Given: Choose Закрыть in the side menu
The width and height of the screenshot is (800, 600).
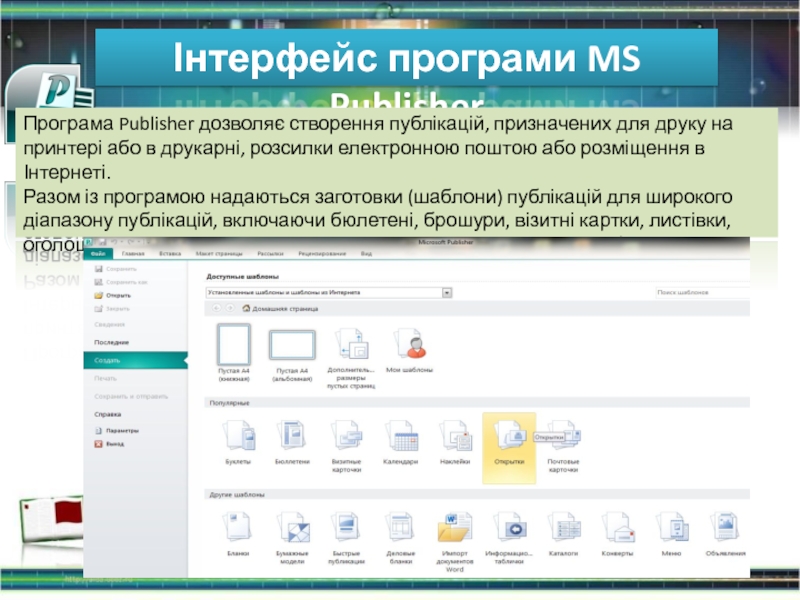Looking at the screenshot, I should [112, 309].
